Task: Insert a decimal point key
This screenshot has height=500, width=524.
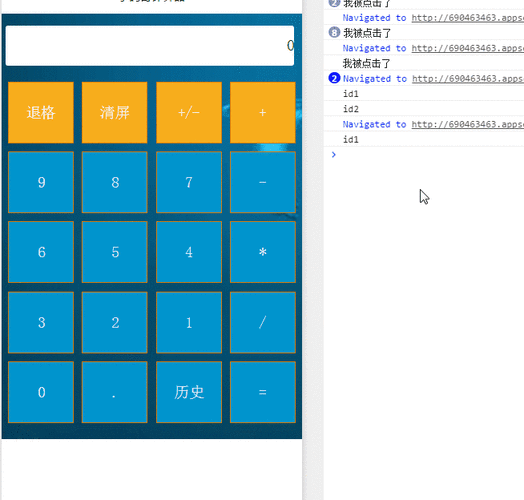Action: coord(115,392)
